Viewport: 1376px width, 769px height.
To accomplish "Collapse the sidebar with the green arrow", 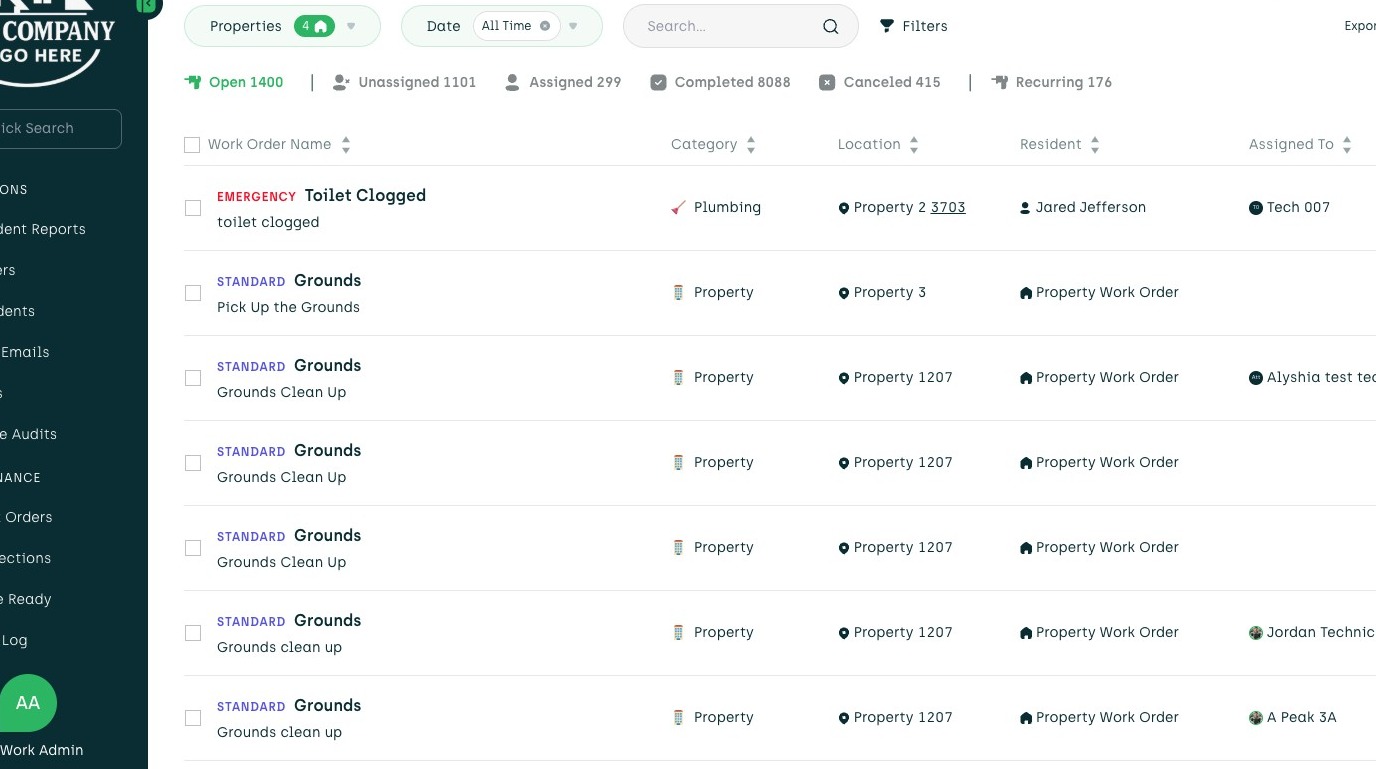I will 148,5.
